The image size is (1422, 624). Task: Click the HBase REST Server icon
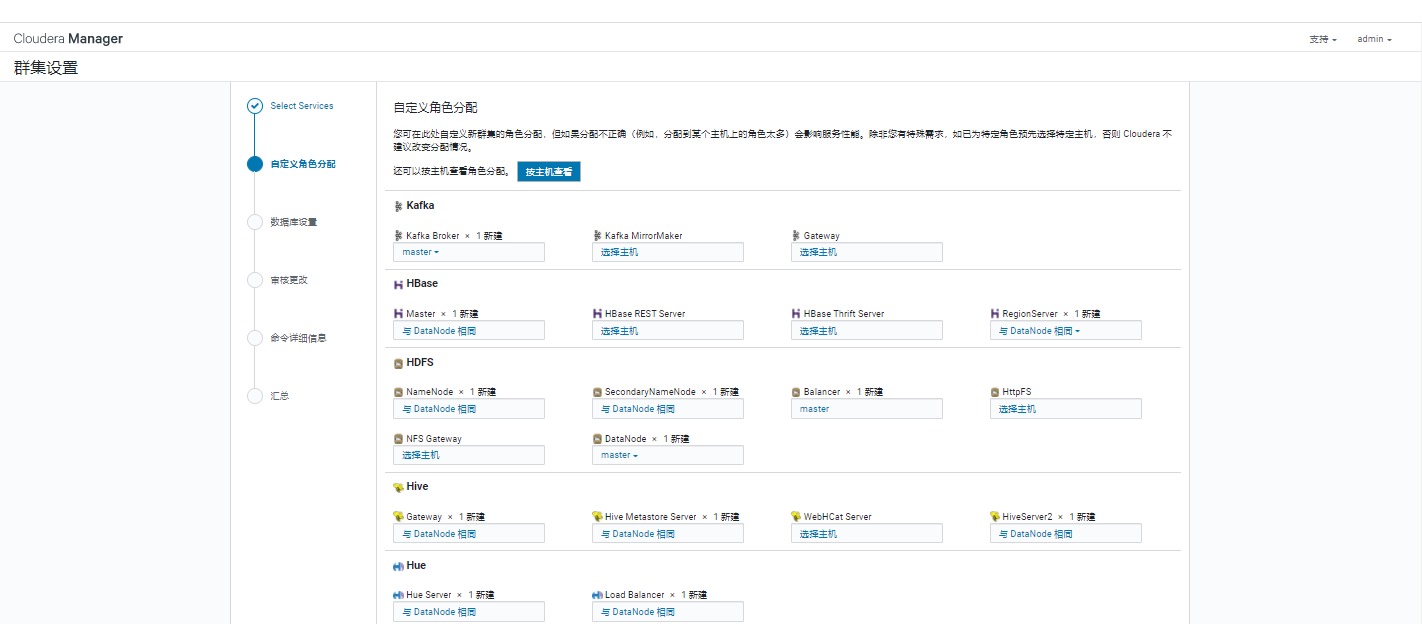pos(597,314)
